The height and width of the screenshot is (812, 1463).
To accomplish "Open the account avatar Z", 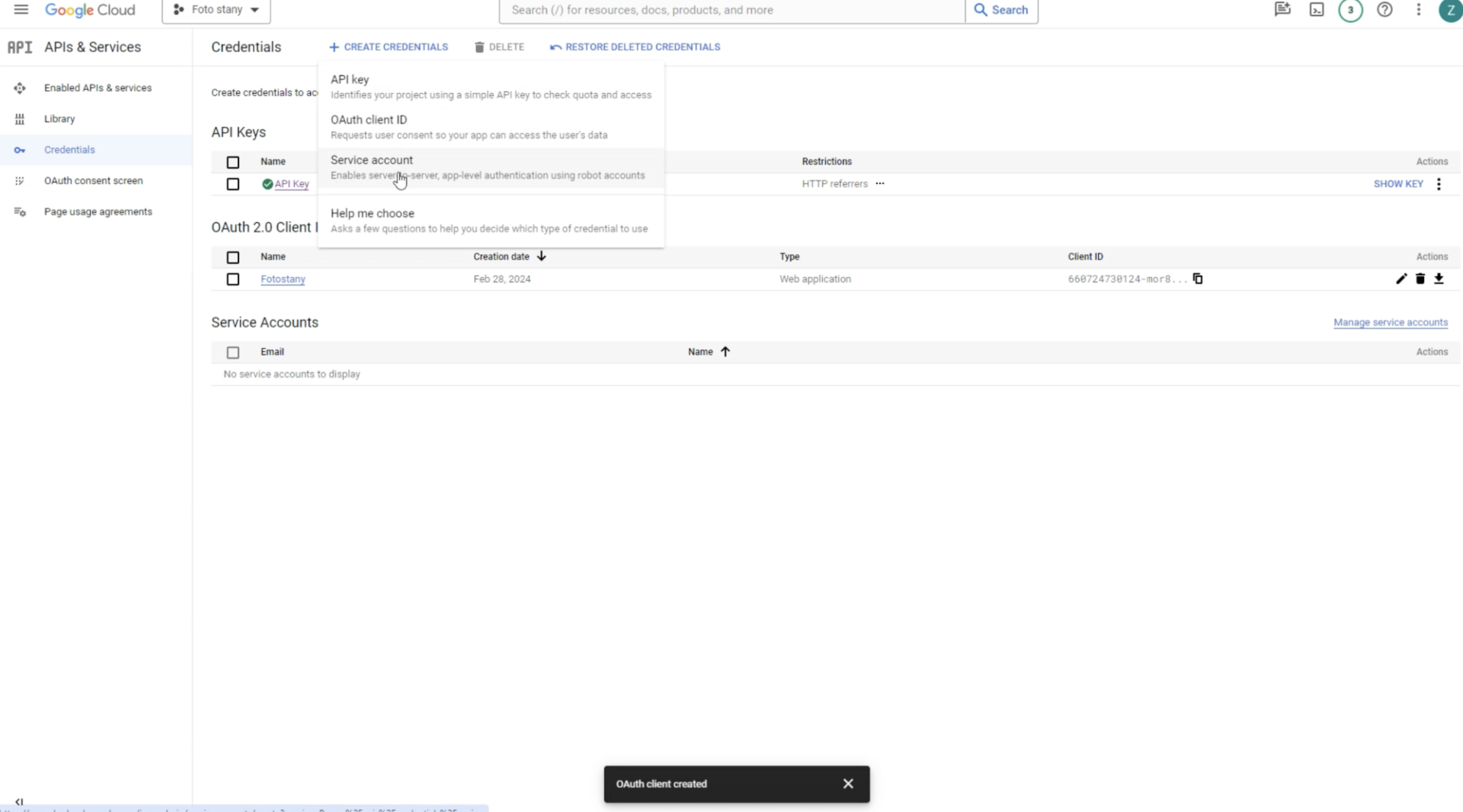I will click(1450, 10).
